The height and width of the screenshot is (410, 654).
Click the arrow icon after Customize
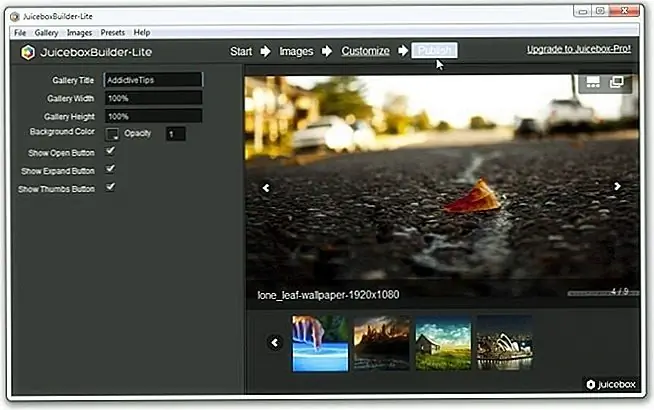pos(403,51)
